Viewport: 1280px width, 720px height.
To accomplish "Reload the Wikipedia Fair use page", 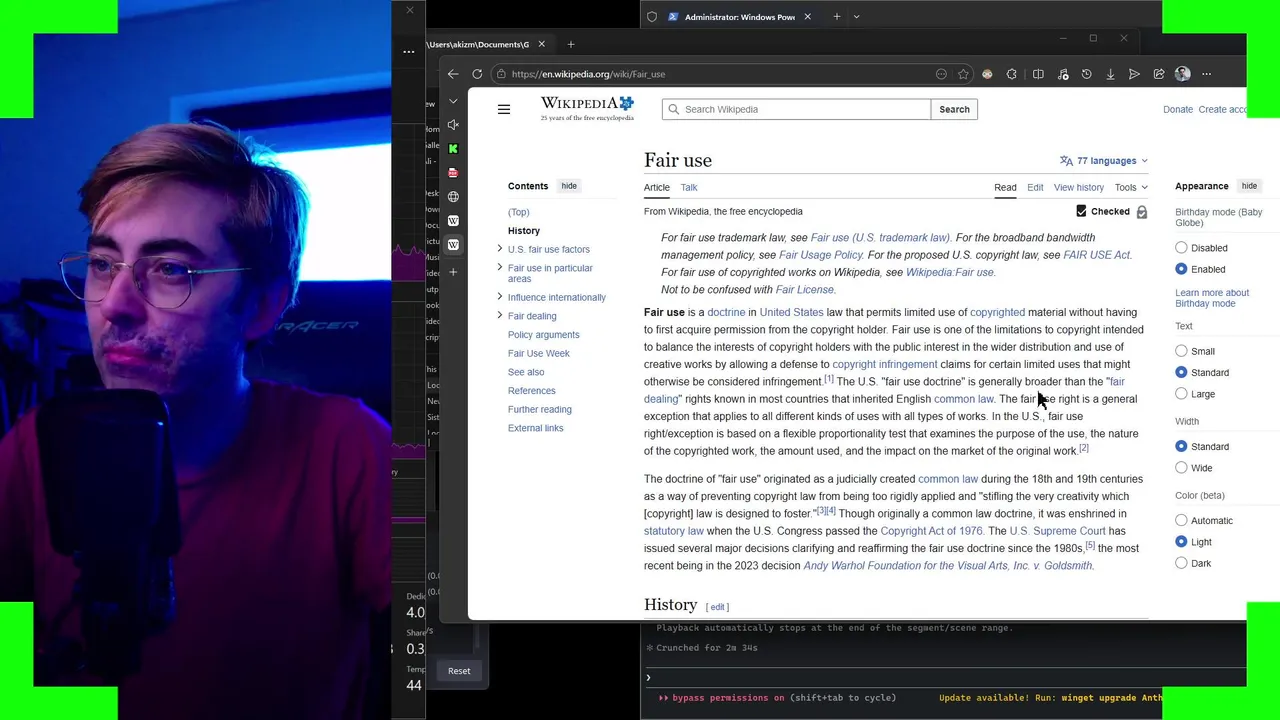I will (x=477, y=74).
